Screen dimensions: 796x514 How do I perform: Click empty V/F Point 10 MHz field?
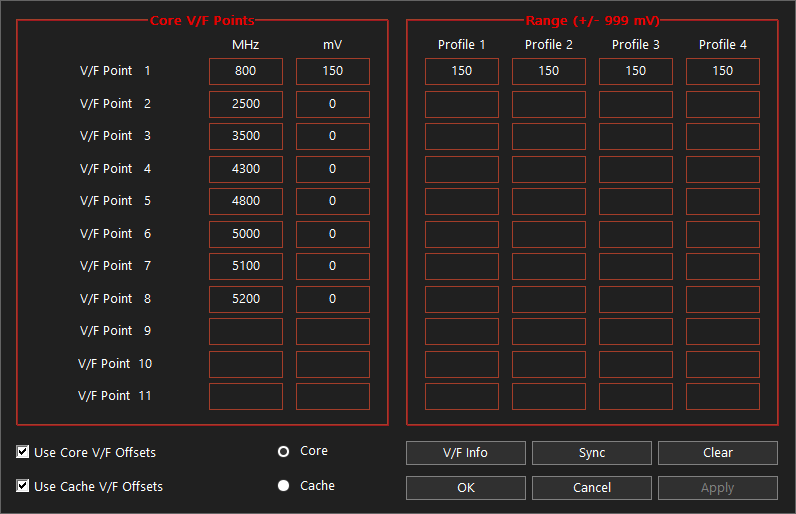[x=246, y=364]
